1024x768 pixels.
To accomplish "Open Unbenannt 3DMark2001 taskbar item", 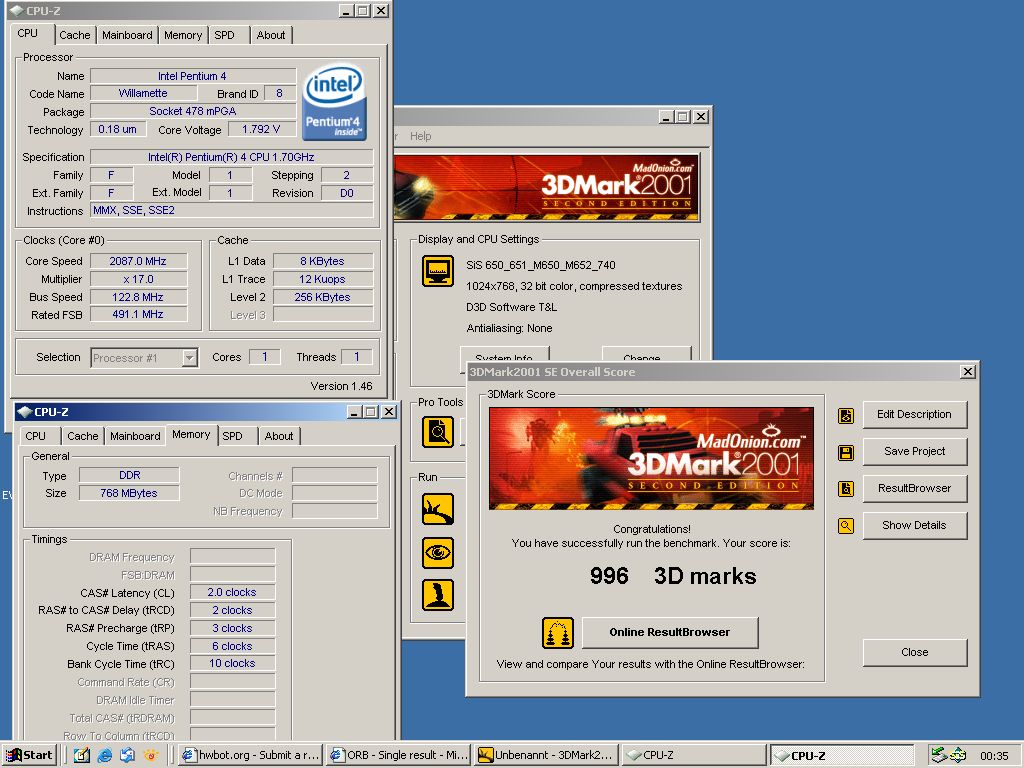I will coord(547,755).
